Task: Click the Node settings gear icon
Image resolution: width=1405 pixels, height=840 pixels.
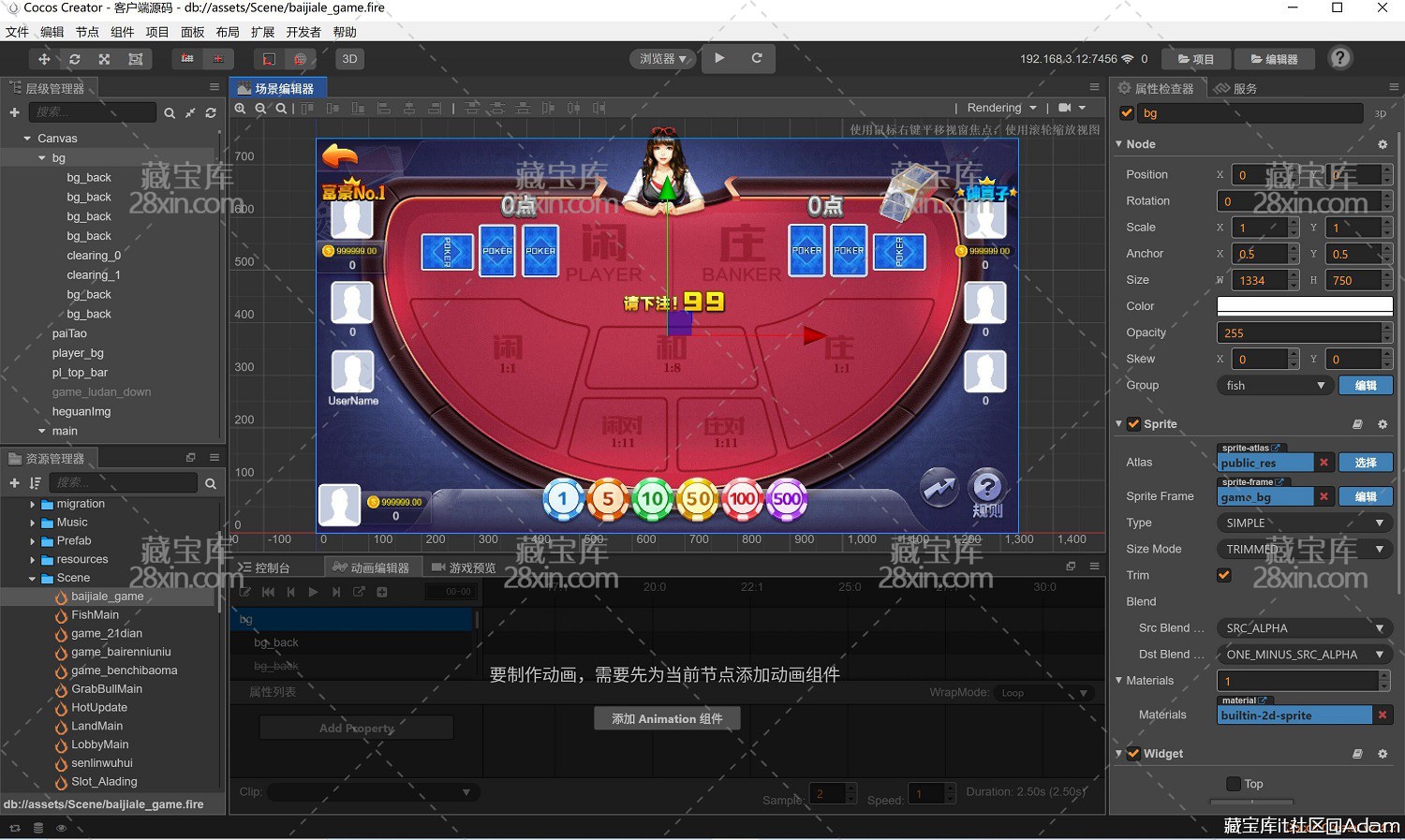Action: coord(1383,144)
